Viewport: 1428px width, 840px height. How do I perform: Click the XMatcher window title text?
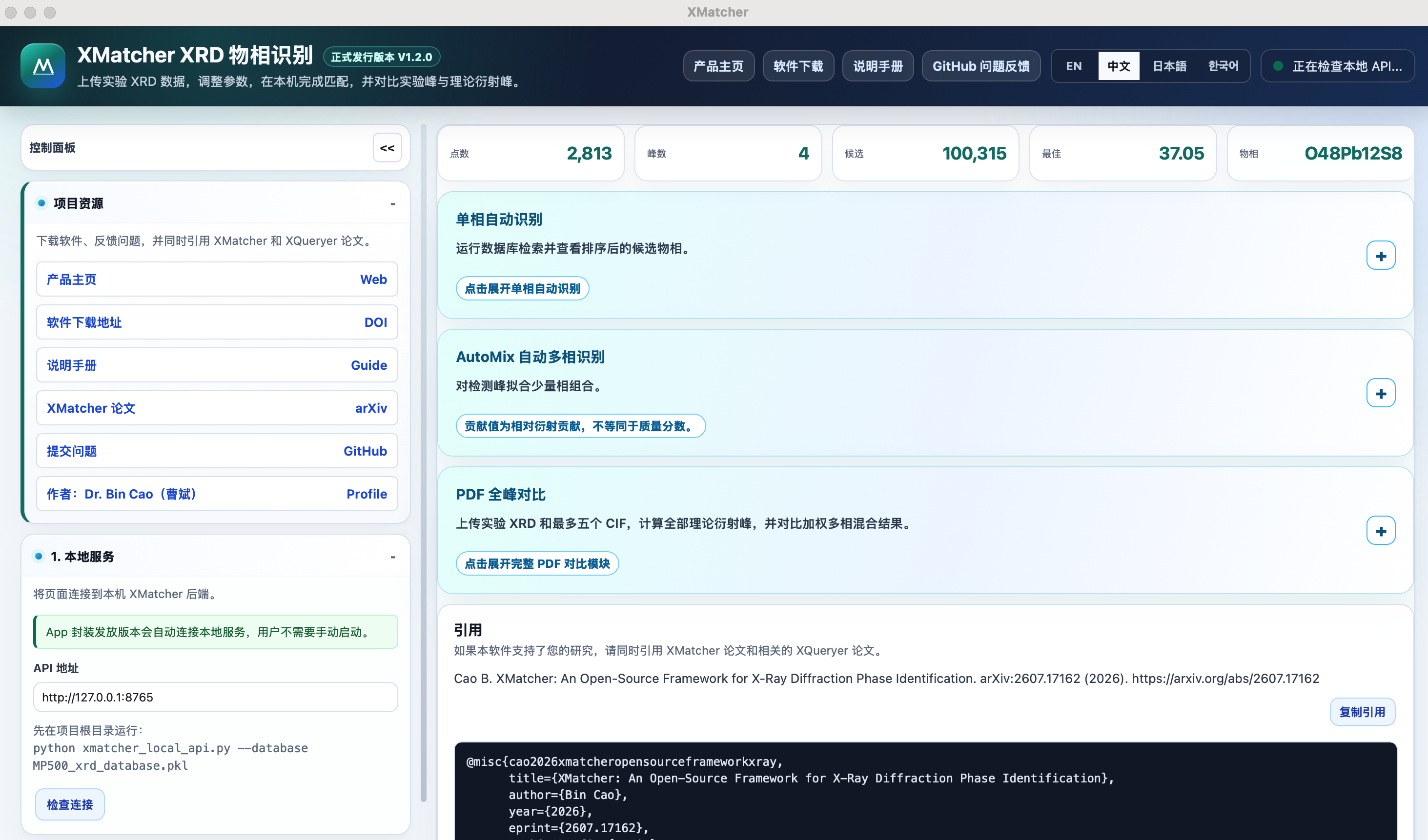pyautogui.click(x=717, y=12)
